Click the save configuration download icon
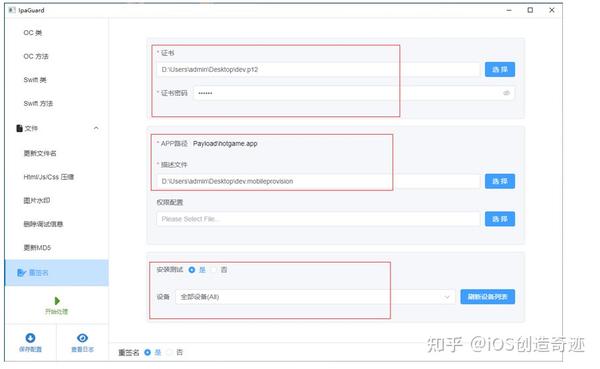The height and width of the screenshot is (369, 600). [30, 338]
